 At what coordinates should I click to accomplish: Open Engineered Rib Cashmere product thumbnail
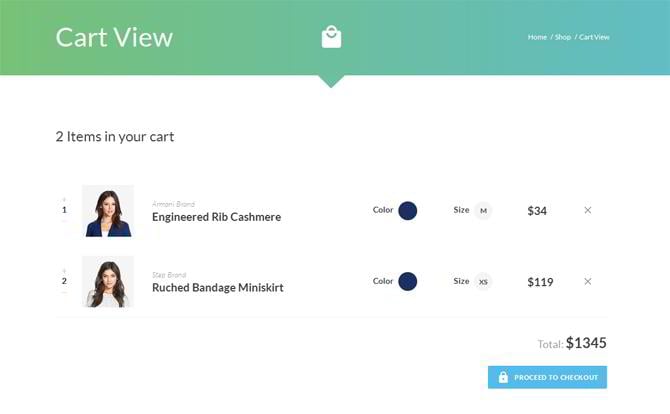click(108, 210)
